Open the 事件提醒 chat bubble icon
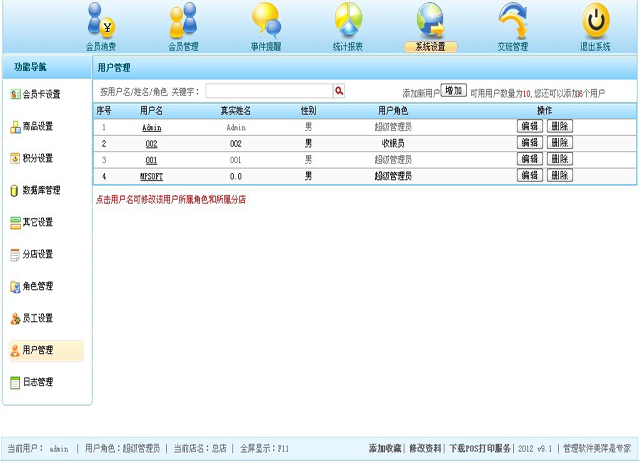640x461 pixels. [x=266, y=20]
